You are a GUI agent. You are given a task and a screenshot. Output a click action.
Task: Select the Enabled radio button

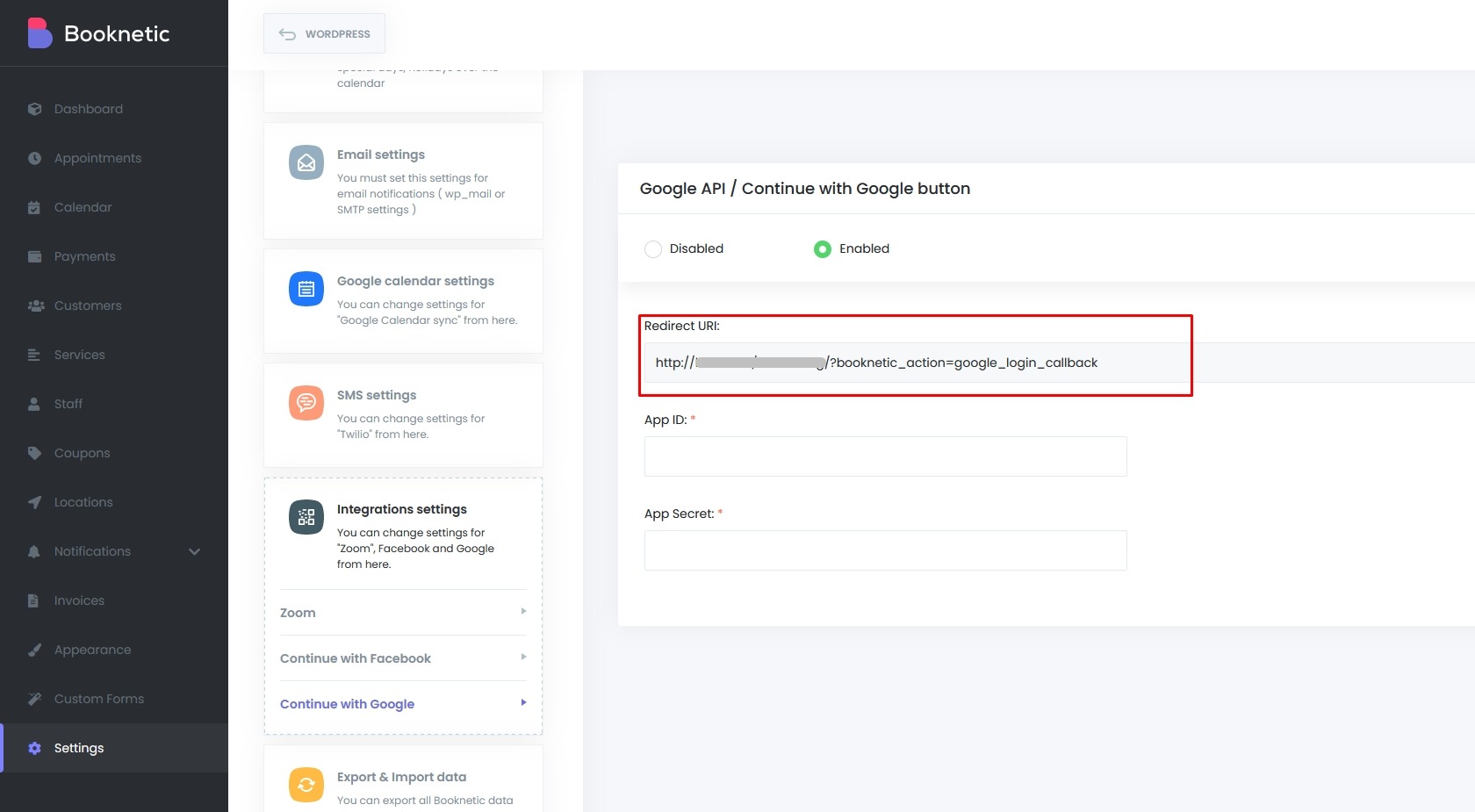[x=823, y=249]
